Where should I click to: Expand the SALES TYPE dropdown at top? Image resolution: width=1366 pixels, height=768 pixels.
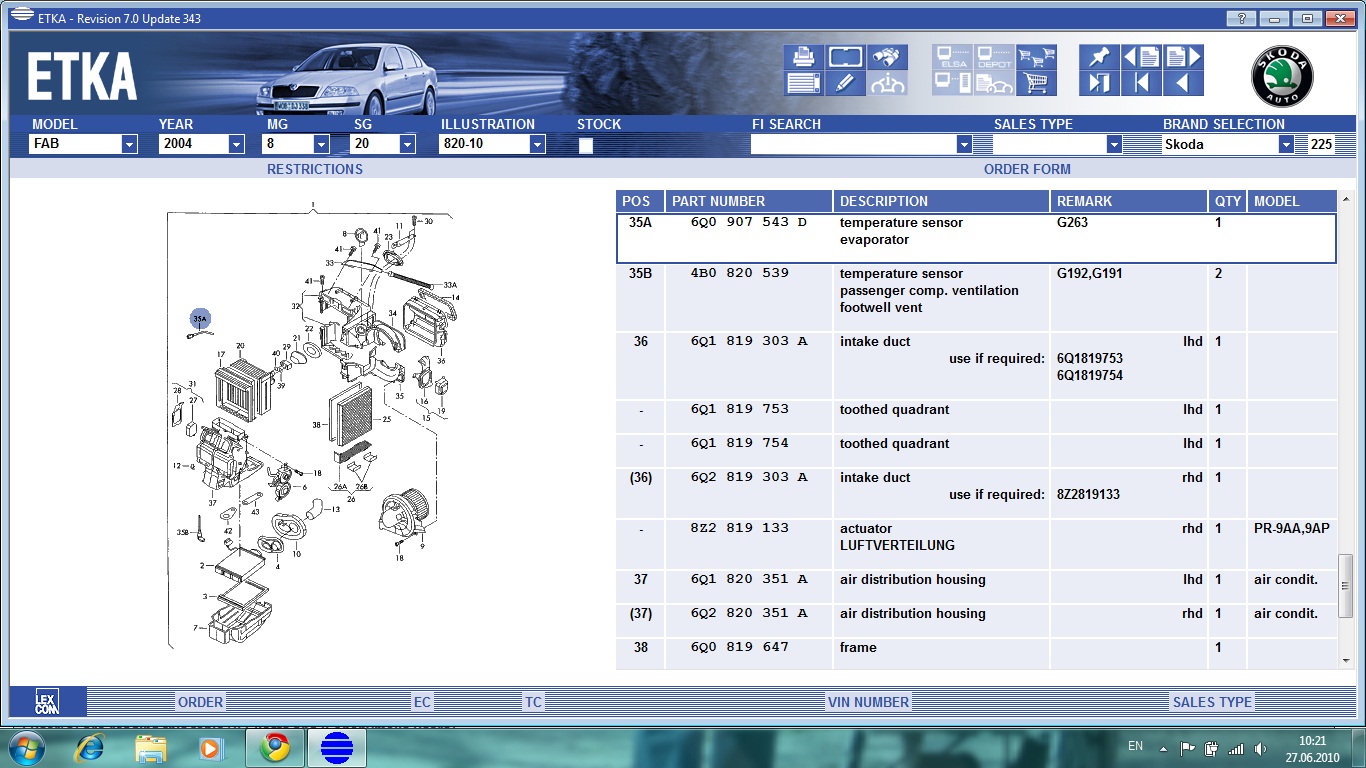point(1114,144)
